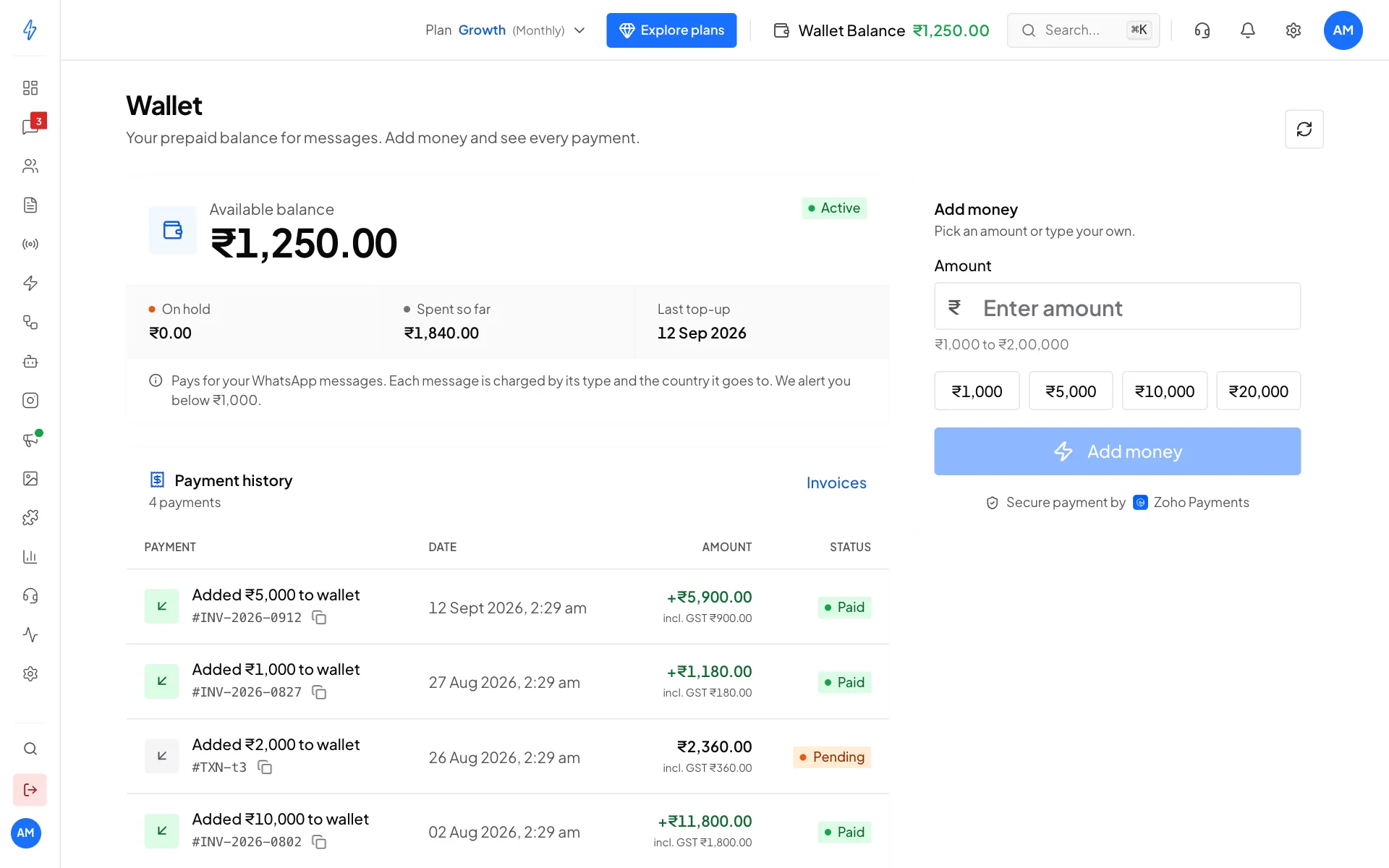Copy invoice number #INV-2026-0827
Viewport: 1389px width, 868px height.
click(319, 692)
